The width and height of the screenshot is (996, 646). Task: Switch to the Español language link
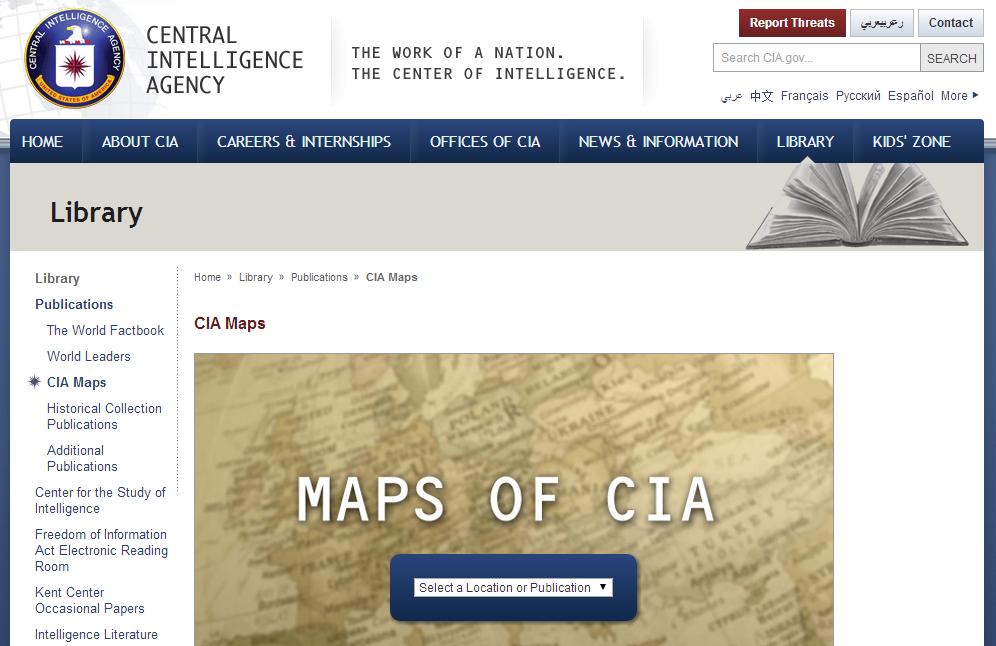click(911, 96)
